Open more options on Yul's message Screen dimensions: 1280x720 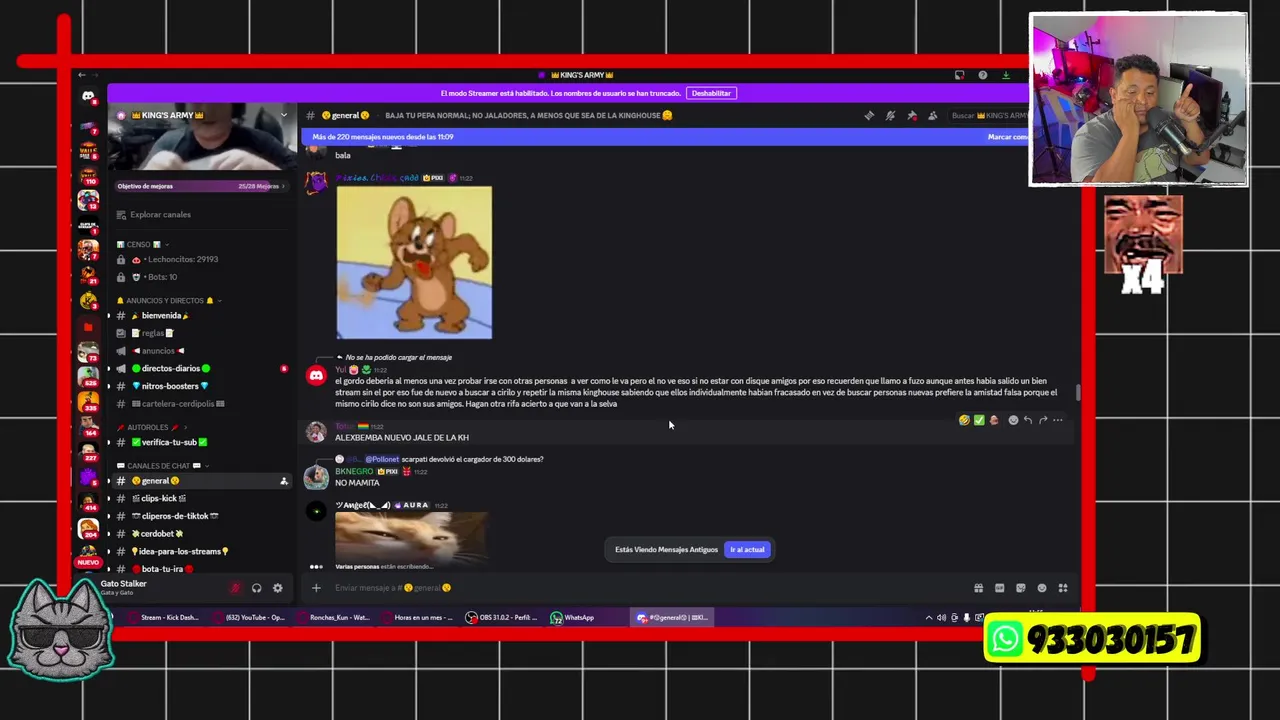(1057, 420)
